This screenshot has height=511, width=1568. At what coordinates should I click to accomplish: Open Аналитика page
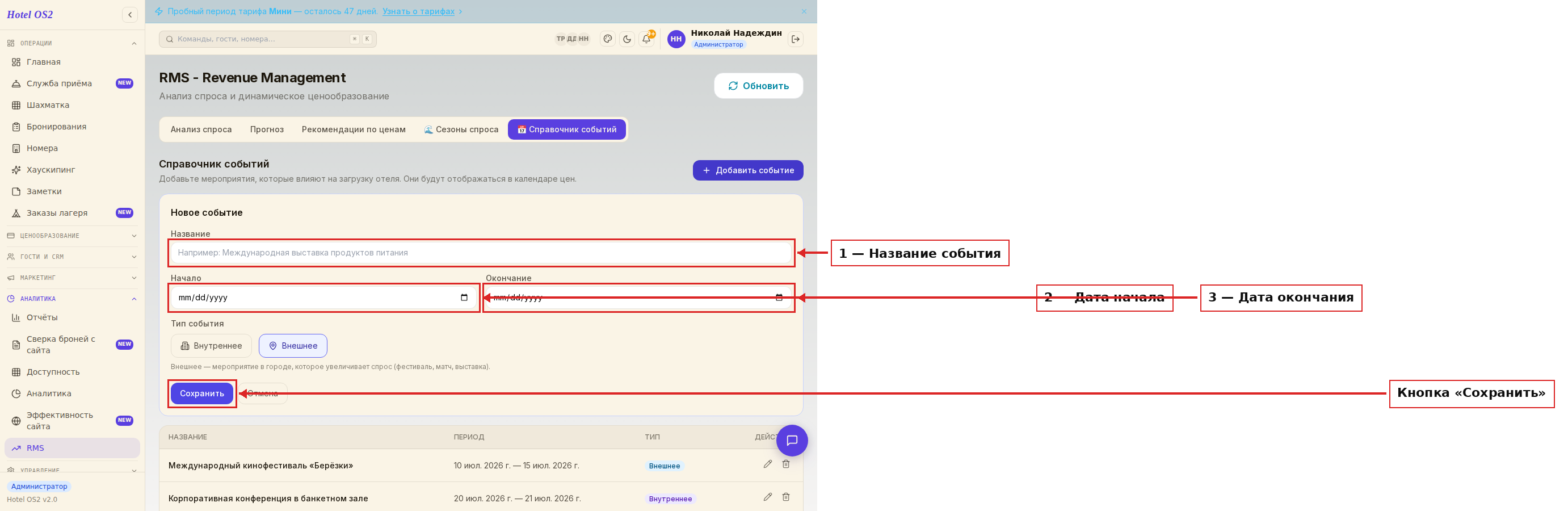coord(73,393)
